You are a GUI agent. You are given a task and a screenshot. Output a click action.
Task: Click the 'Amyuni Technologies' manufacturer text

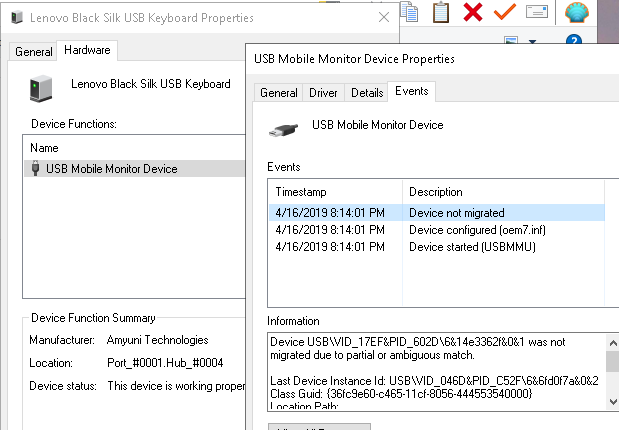(x=158, y=340)
